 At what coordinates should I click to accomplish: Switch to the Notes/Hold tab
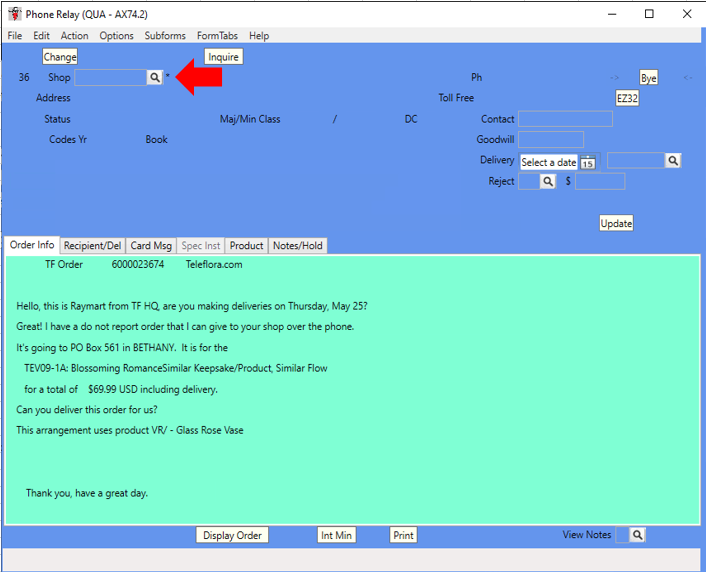tap(298, 245)
